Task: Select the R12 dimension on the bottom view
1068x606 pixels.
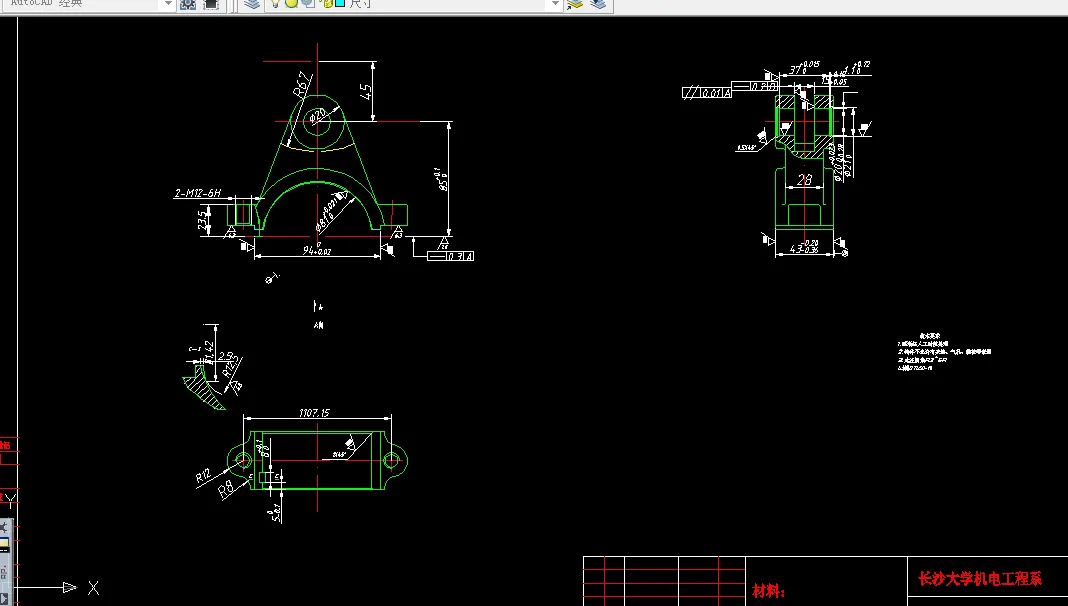Action: pos(204,476)
